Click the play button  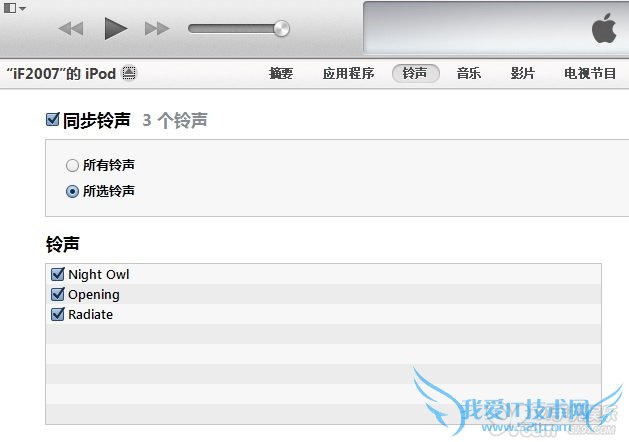116,28
